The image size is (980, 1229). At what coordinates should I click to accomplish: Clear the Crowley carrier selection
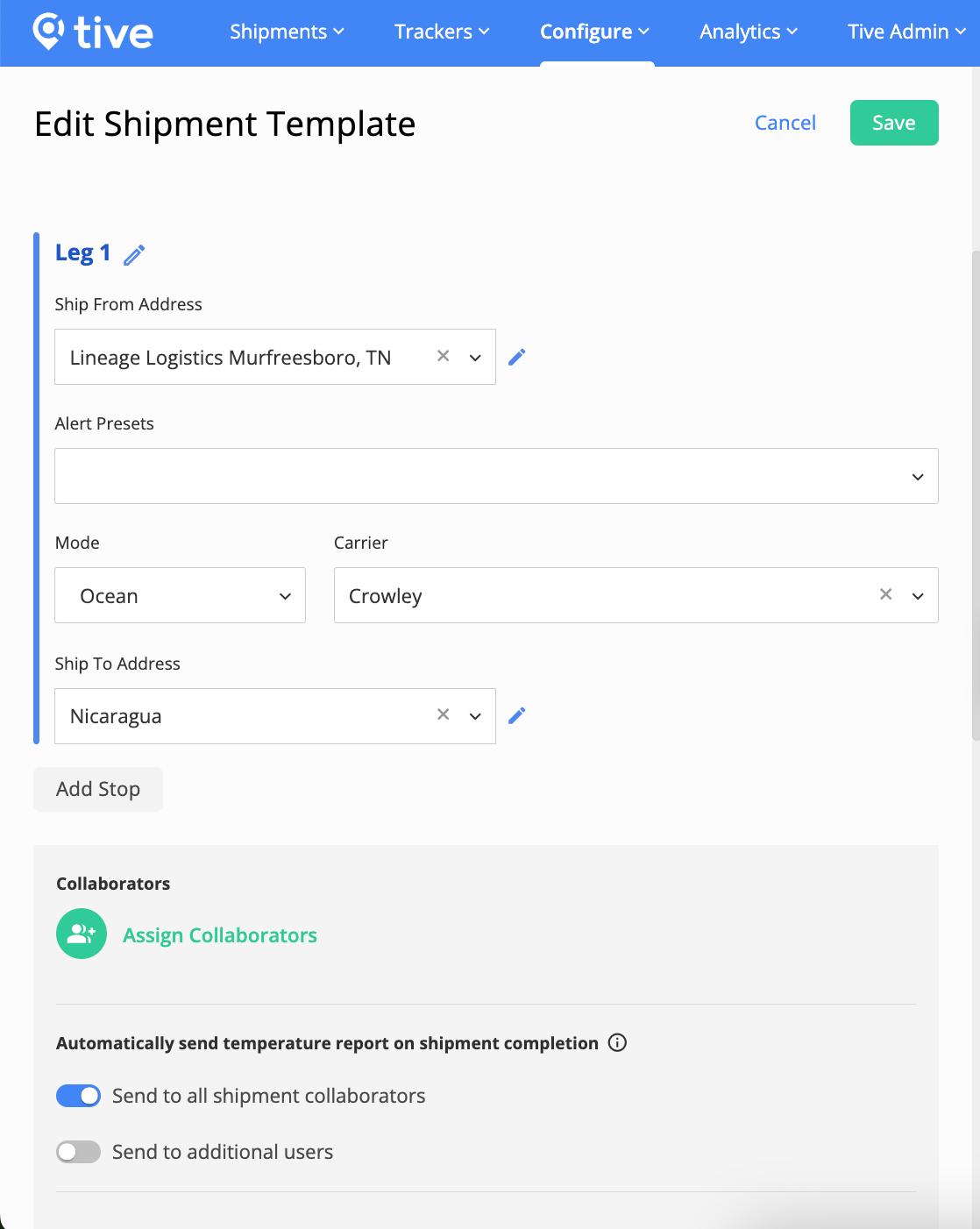[x=886, y=594]
